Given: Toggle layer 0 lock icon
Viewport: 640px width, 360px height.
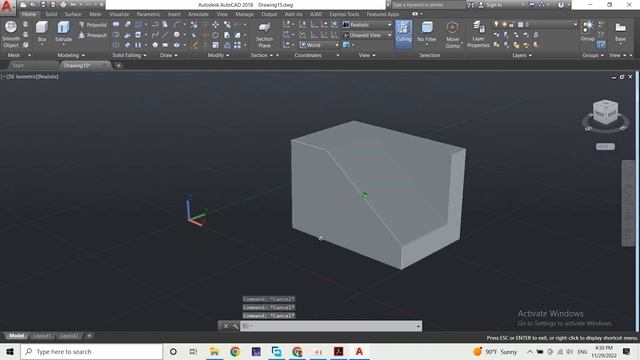Looking at the screenshot, I should tap(512, 24).
